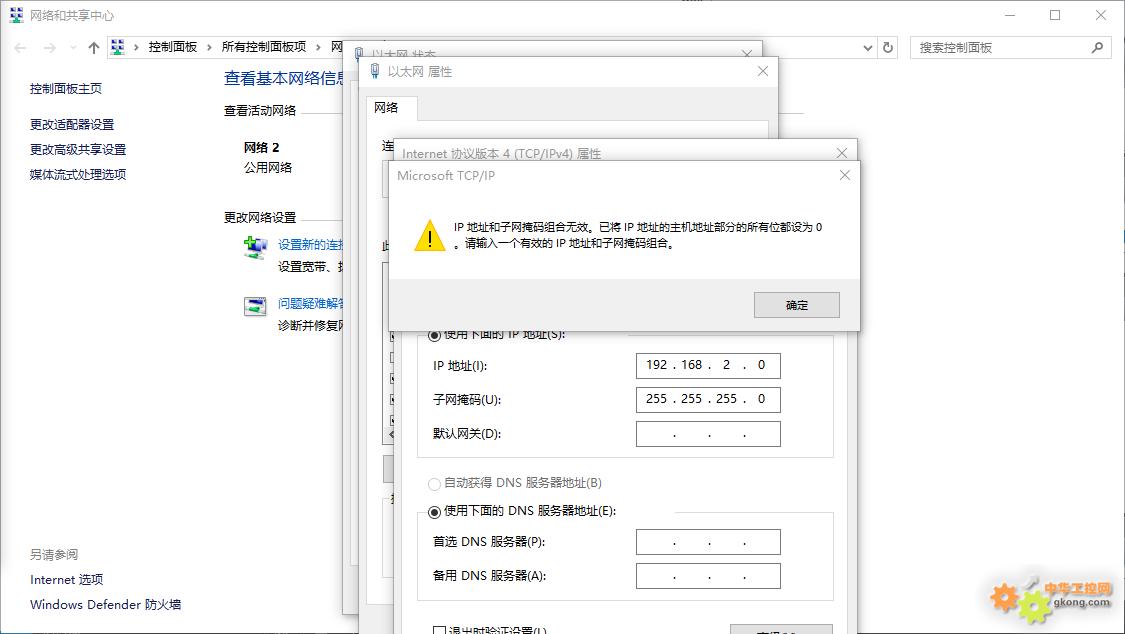Viewport: 1125px width, 634px height.
Task: Select the Network tab in Ethernet properties
Action: 386,108
